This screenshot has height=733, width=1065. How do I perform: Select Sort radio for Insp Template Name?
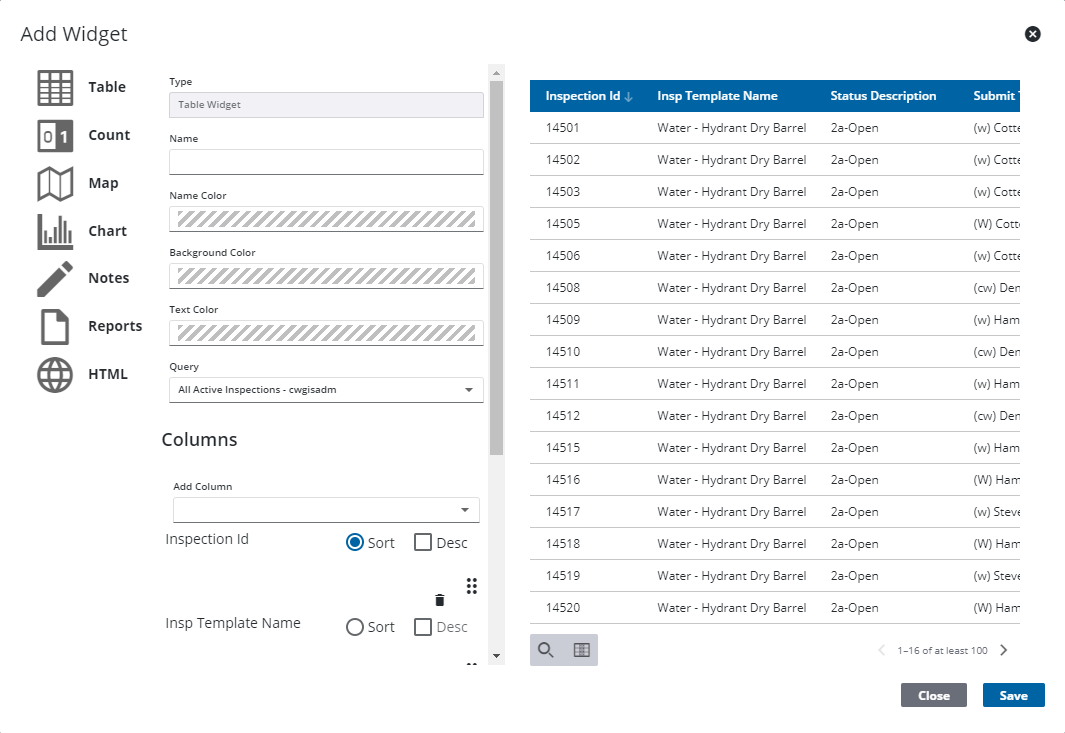(355, 626)
